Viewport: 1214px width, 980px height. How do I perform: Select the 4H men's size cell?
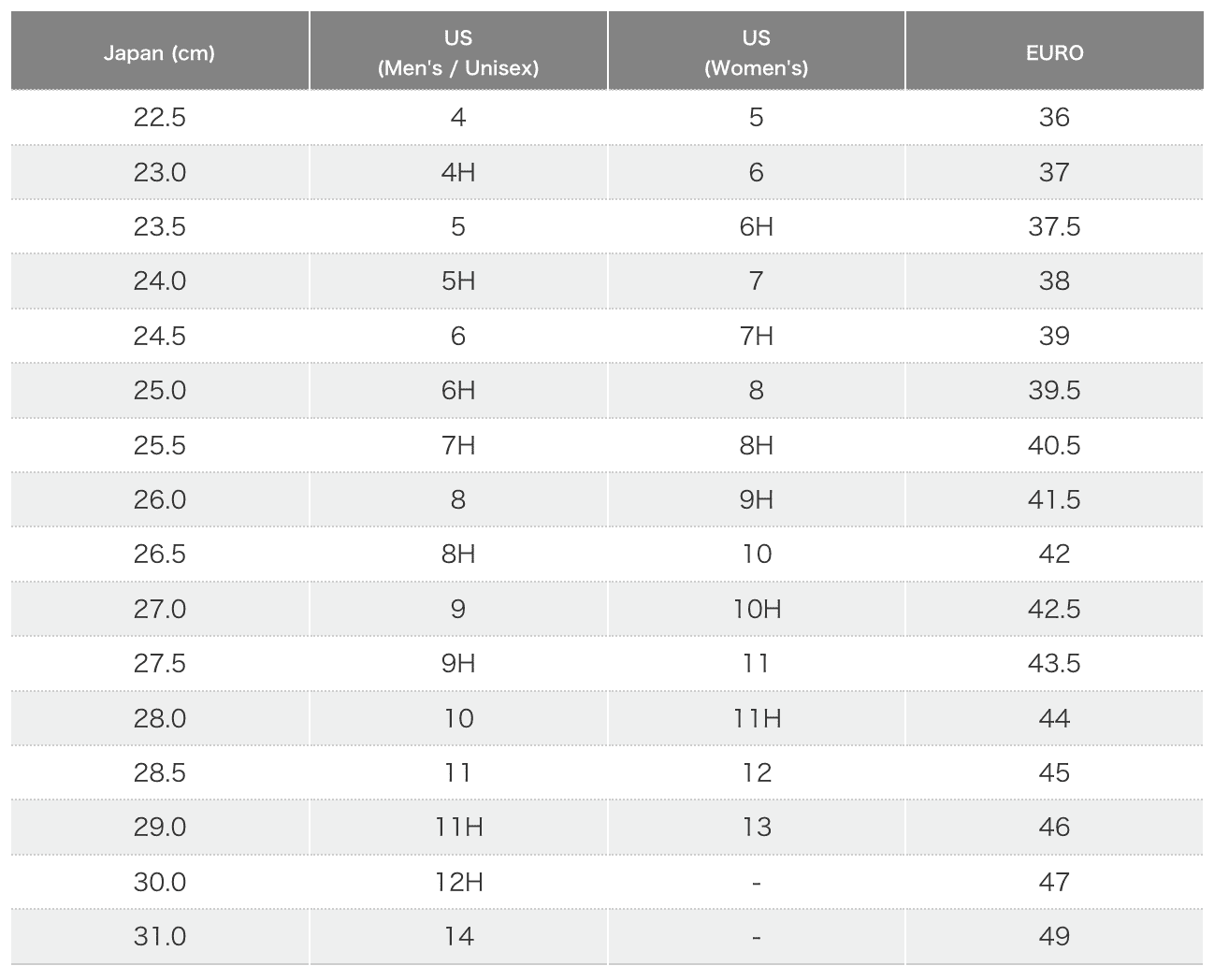point(458,172)
